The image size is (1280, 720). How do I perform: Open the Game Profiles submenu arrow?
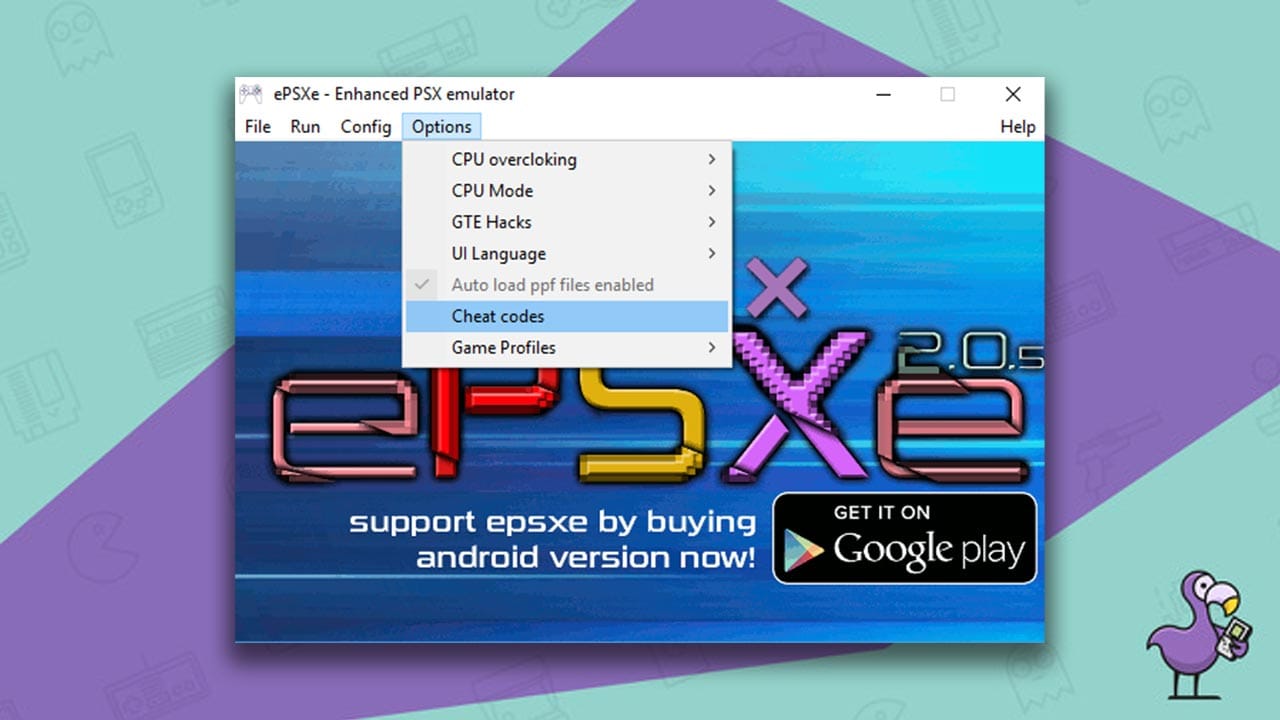click(x=712, y=347)
